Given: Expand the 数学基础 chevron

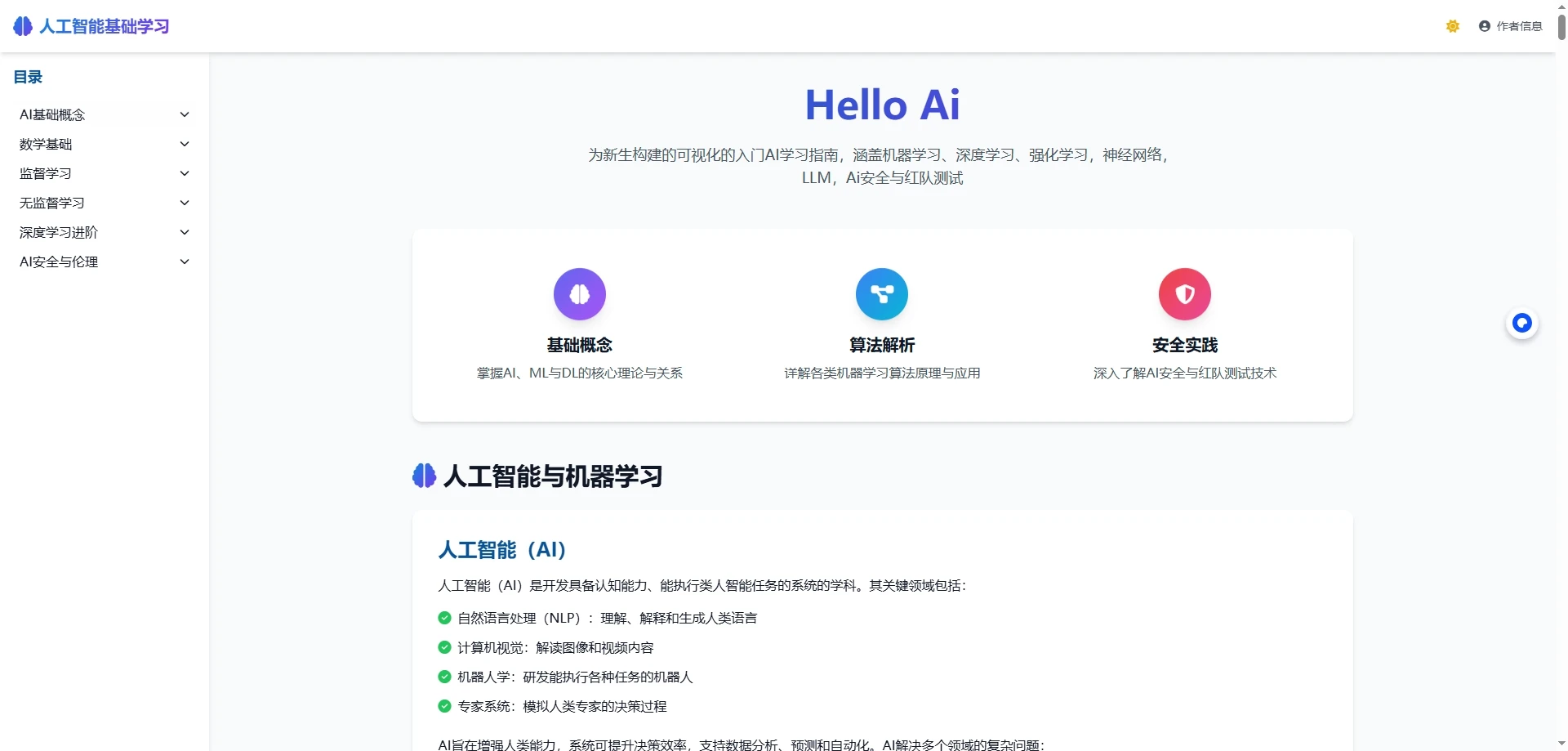Looking at the screenshot, I should [x=185, y=144].
